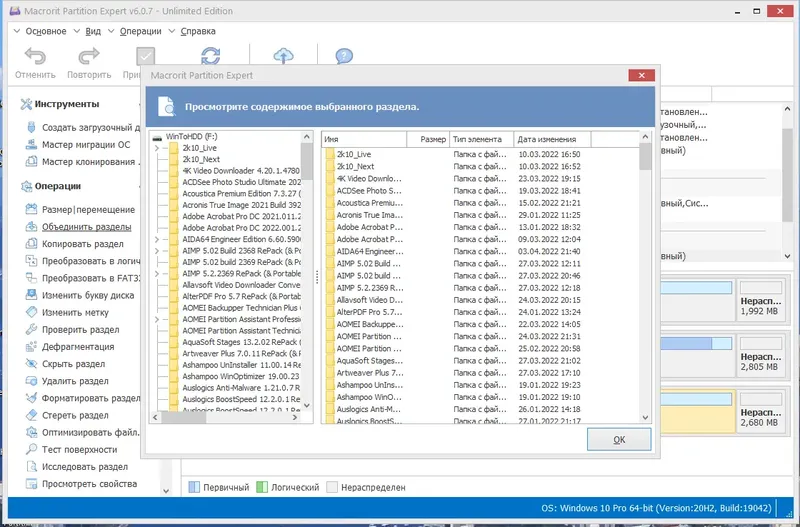
Task: Select the Artweaver Plus 7… file row
Action: pos(480,373)
